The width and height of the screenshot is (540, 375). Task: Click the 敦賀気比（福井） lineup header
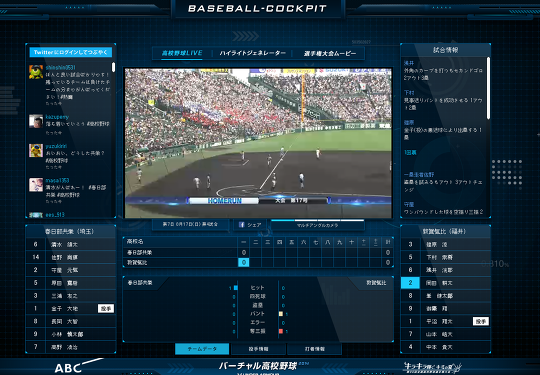[x=446, y=231]
